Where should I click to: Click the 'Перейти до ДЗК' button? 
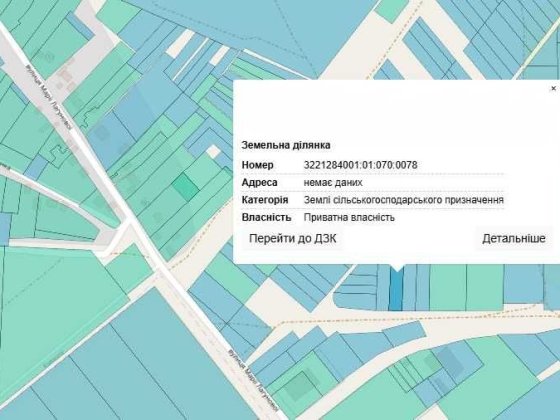292,238
